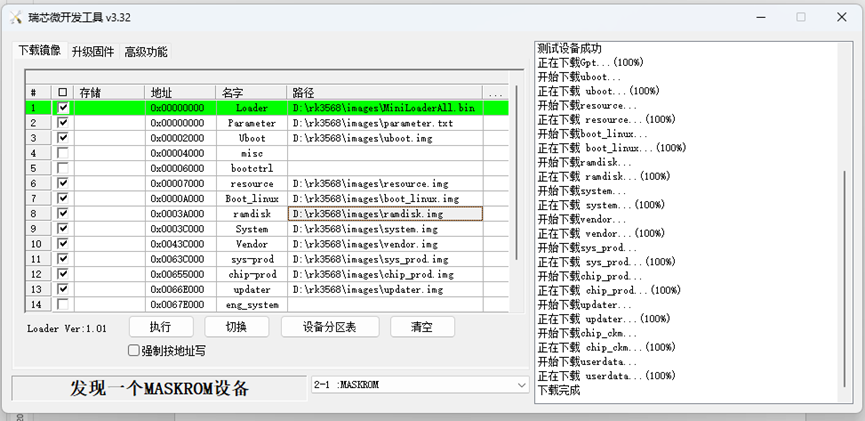Screen dimensions: 865x421
Task: Click the sys_prod.img path cell
Action: (x=385, y=259)
